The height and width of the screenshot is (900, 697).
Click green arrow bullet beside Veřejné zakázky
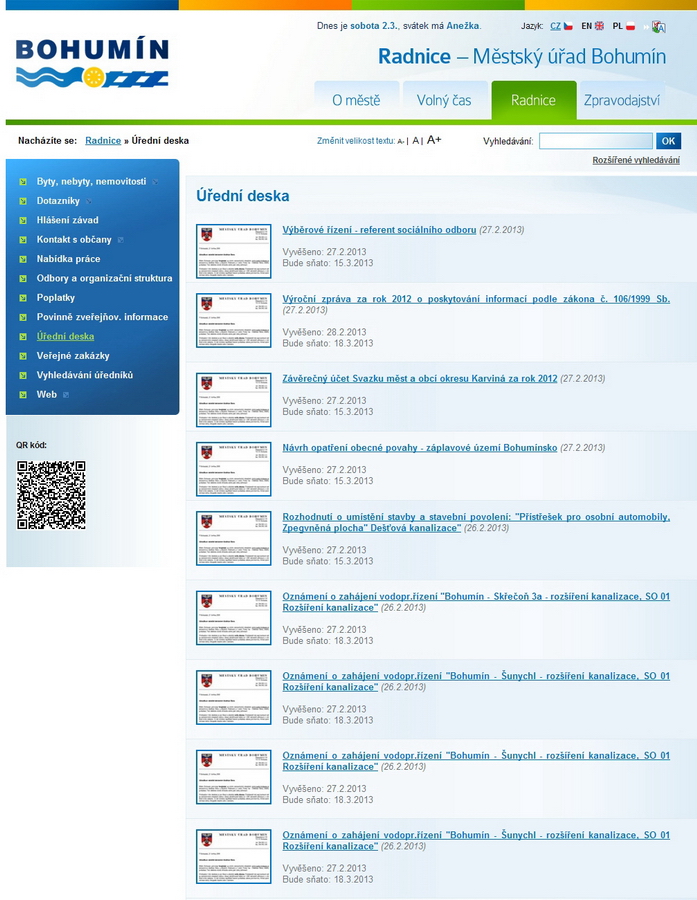(23, 356)
